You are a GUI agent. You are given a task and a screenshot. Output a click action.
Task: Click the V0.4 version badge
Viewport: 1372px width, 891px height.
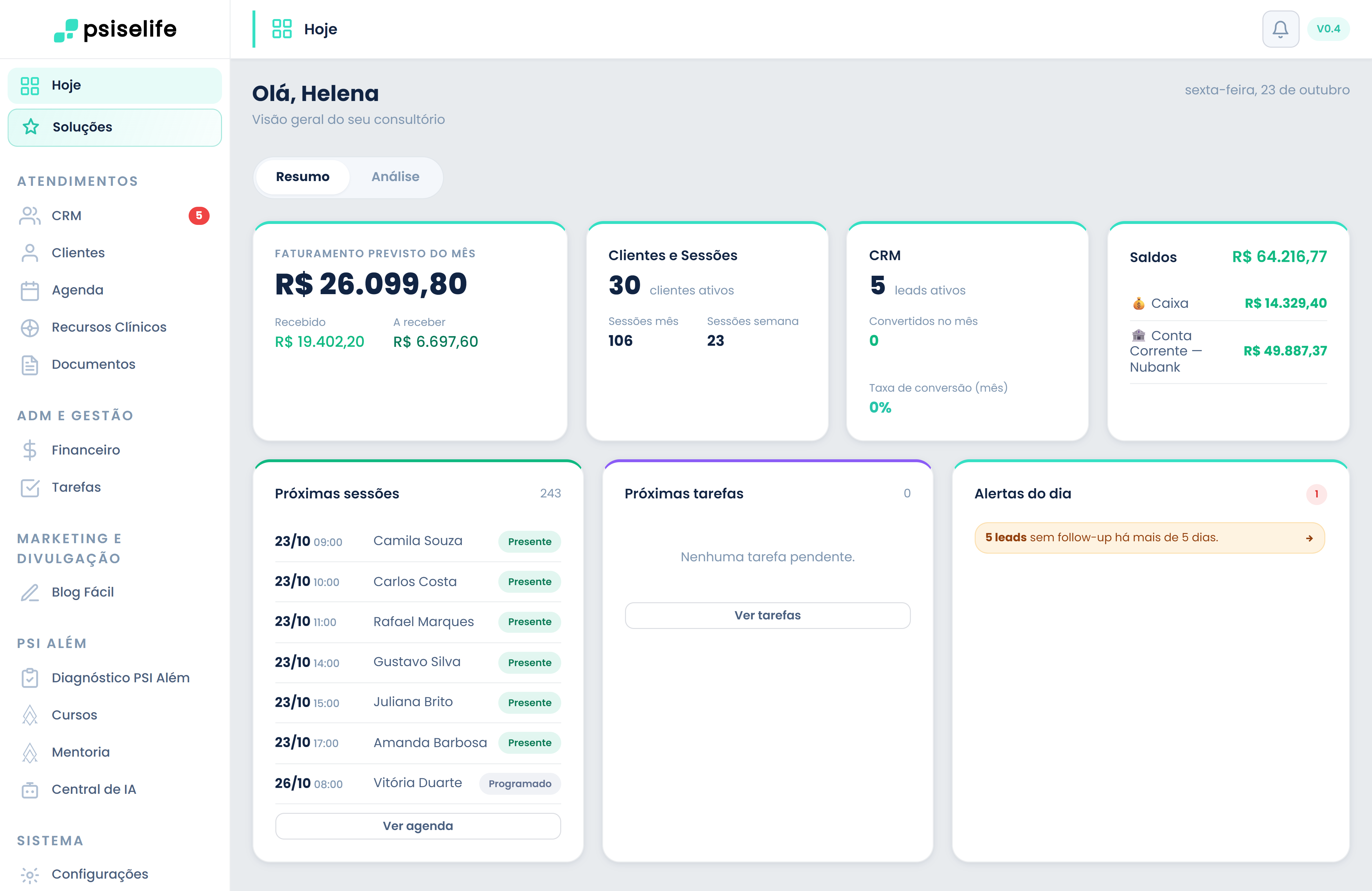(x=1328, y=29)
